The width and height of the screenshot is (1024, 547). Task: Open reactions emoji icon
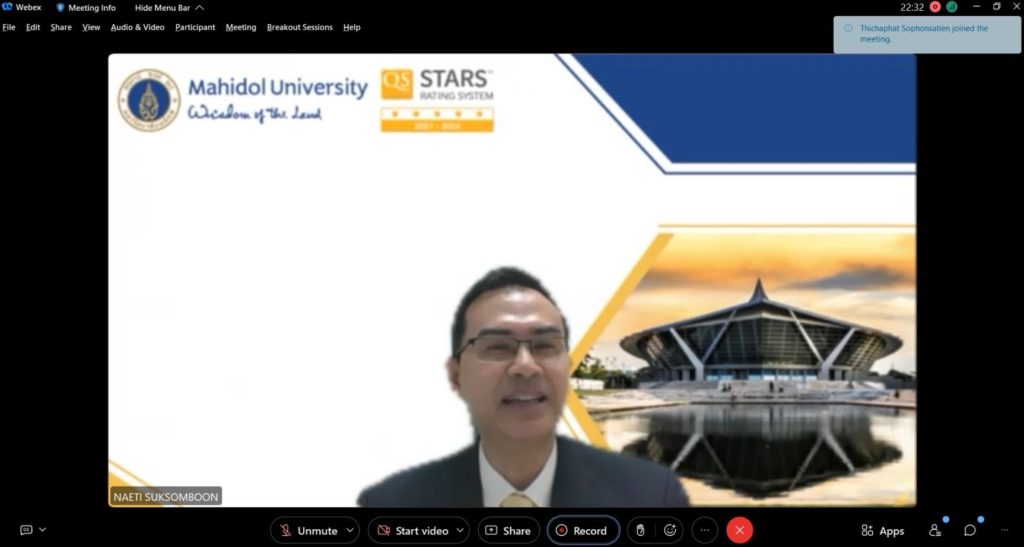[x=670, y=531]
